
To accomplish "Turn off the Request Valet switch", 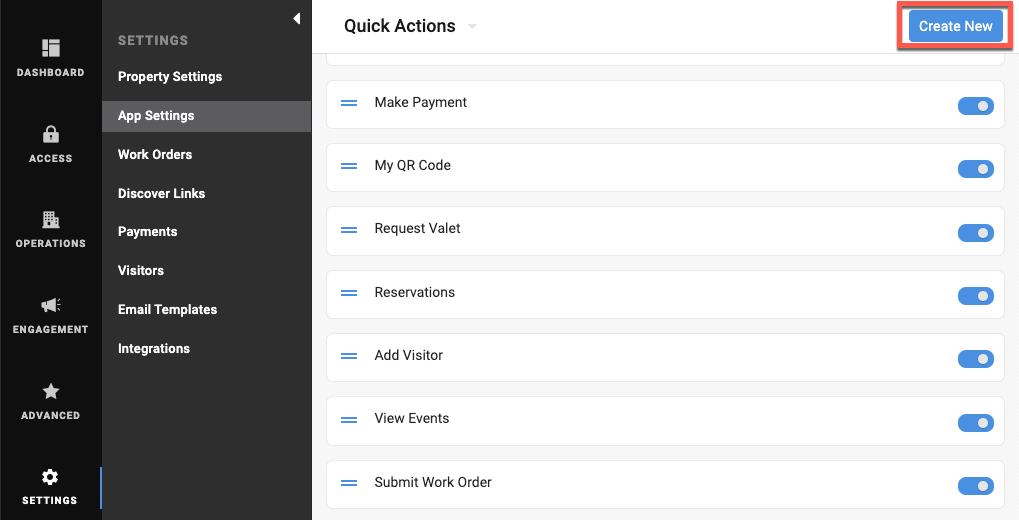I will [975, 232].
